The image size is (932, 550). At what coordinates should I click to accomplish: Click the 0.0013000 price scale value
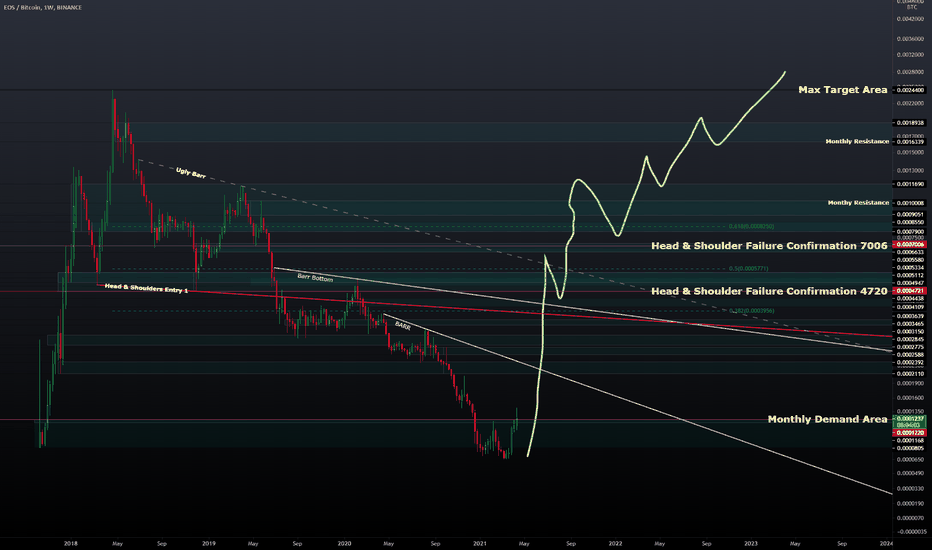(910, 171)
